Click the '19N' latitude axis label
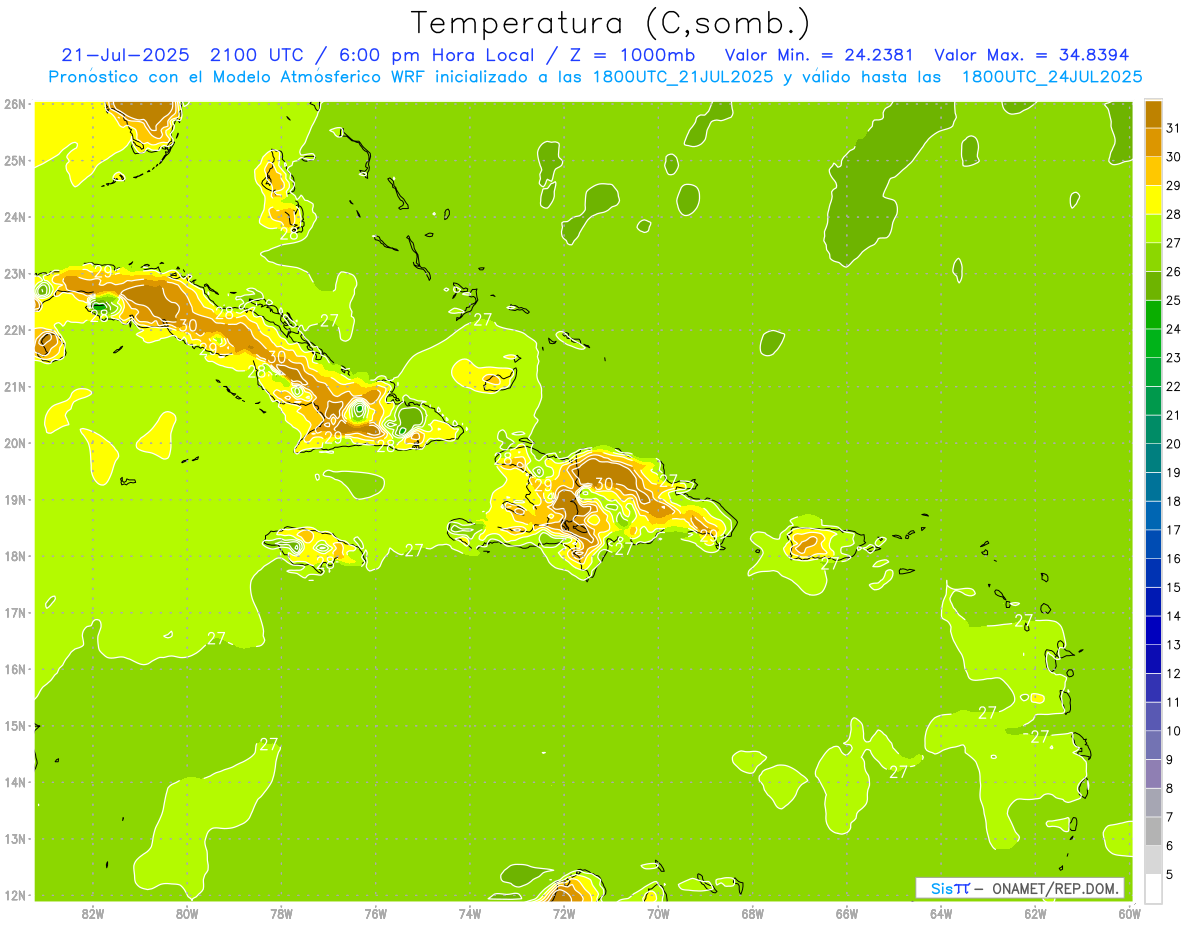The width and height of the screenshot is (1200, 927). pyautogui.click(x=15, y=499)
